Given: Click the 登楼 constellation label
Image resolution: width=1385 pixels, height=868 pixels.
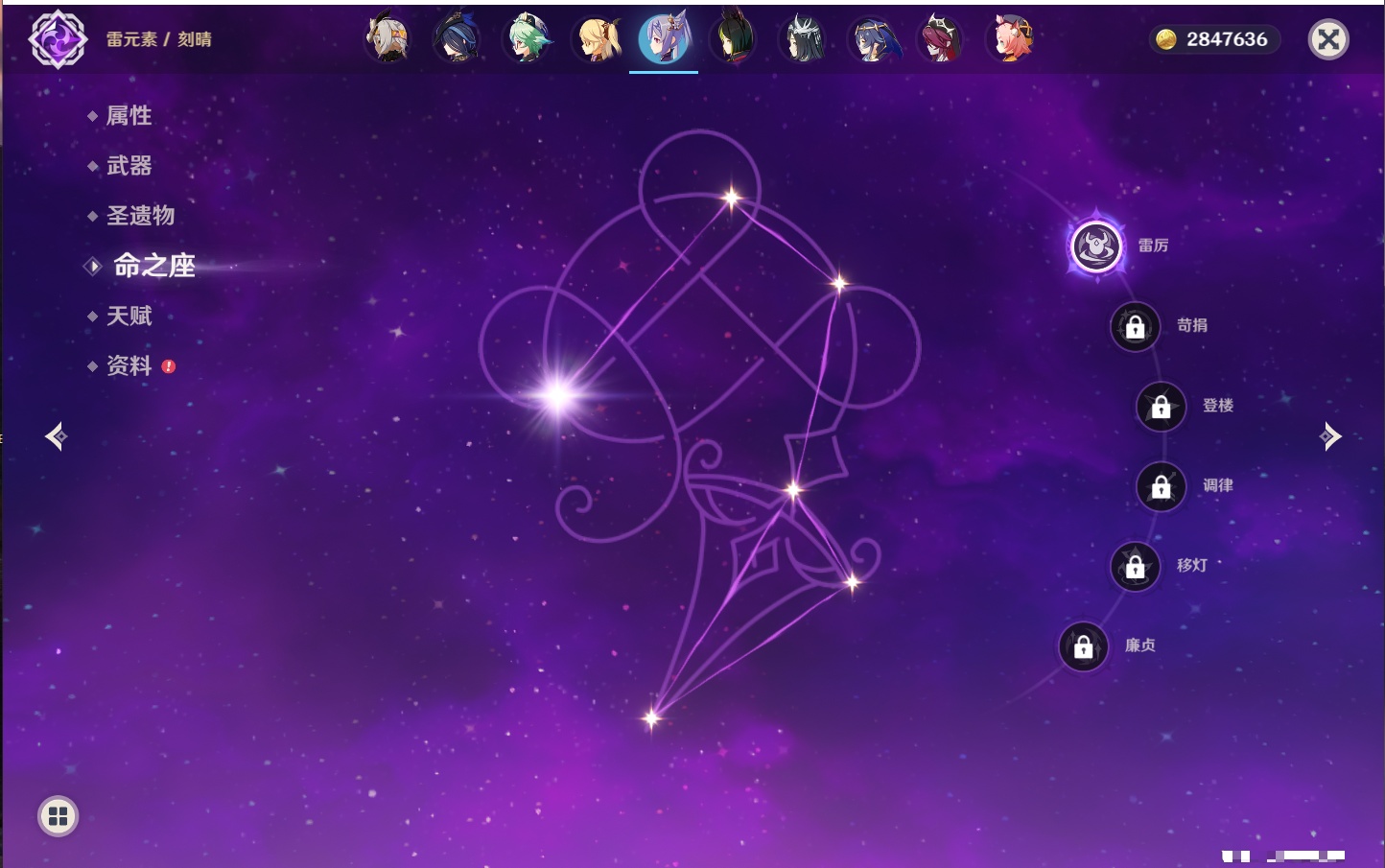Looking at the screenshot, I should pos(1218,405).
